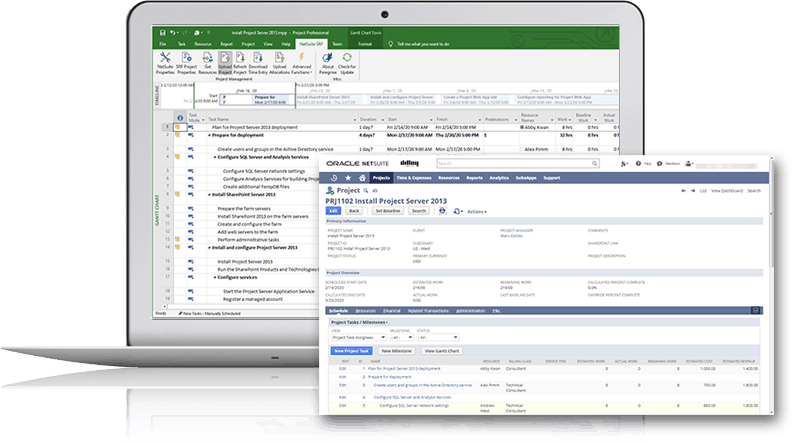792x443 pixels.
Task: Click the subtab layout icon right of P&L
Action: pos(756,311)
